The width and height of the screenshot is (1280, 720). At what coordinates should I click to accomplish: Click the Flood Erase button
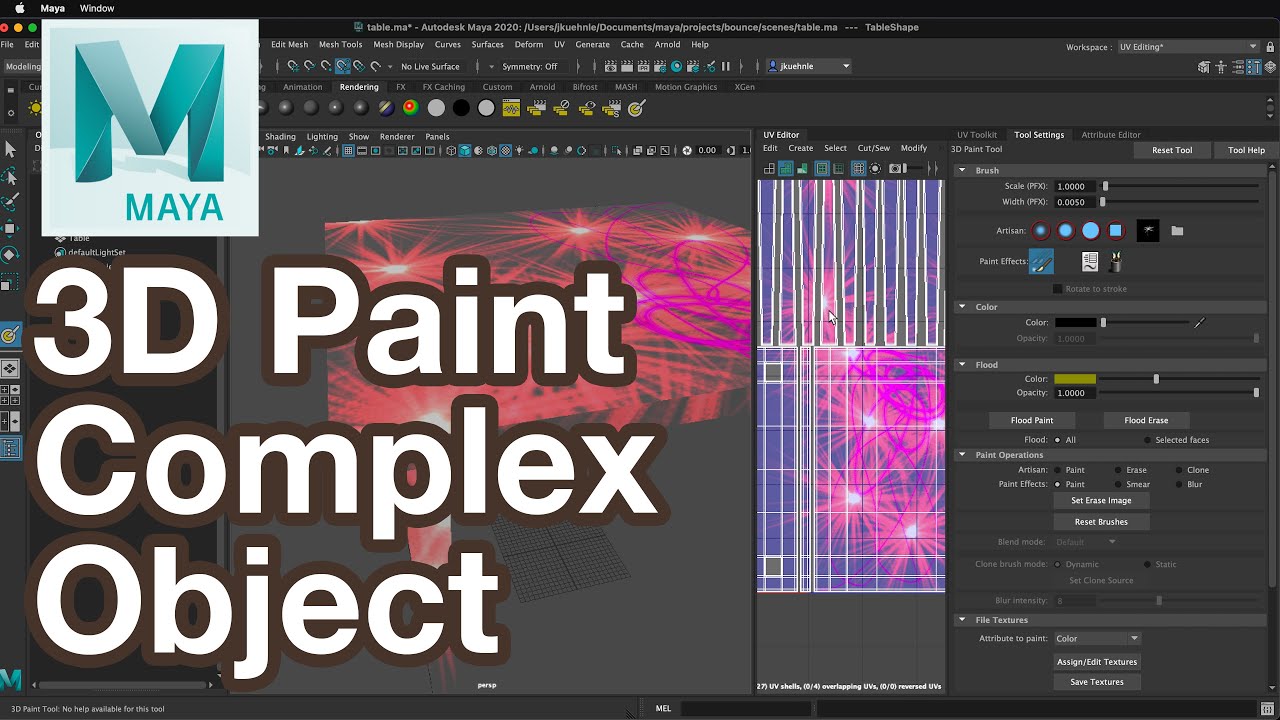tap(1146, 420)
